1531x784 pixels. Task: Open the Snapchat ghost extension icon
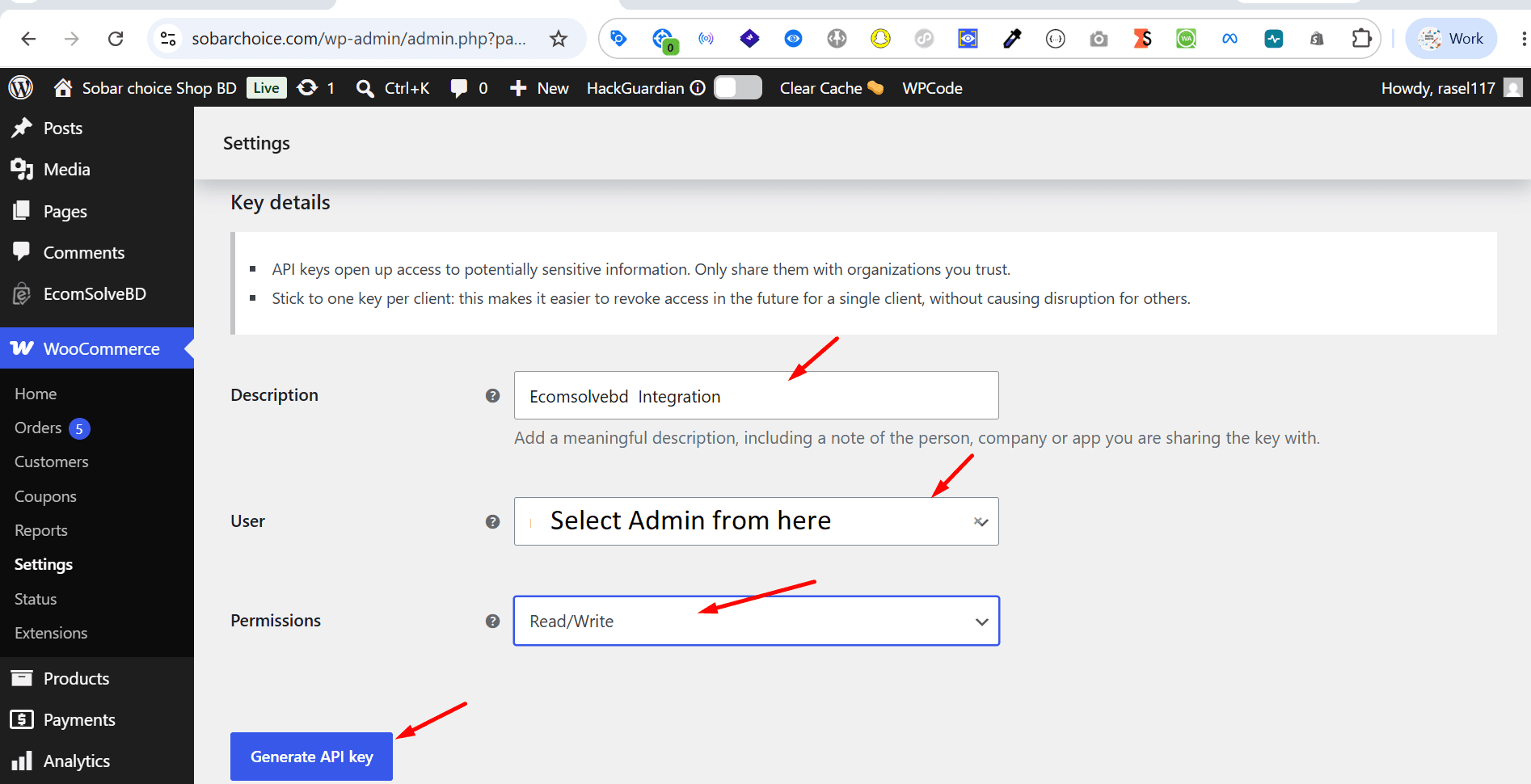pyautogui.click(x=880, y=38)
